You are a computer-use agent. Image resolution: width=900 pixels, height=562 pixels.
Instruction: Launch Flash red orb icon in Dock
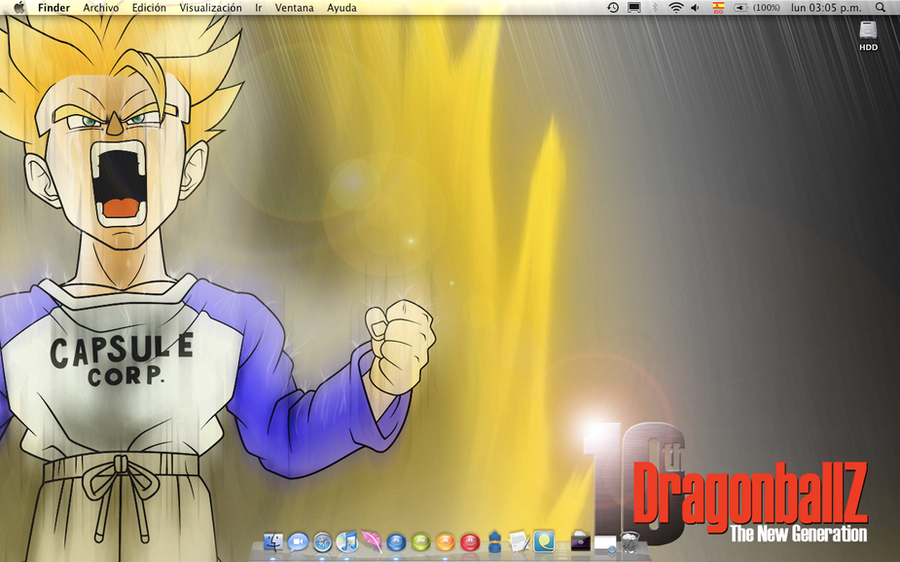(x=470, y=542)
